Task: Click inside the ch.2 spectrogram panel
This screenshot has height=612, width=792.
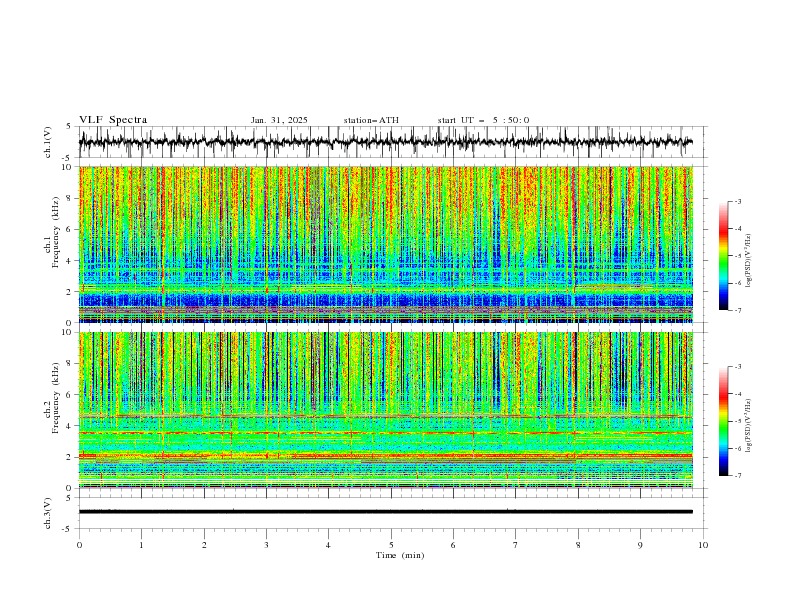Action: tap(385, 410)
